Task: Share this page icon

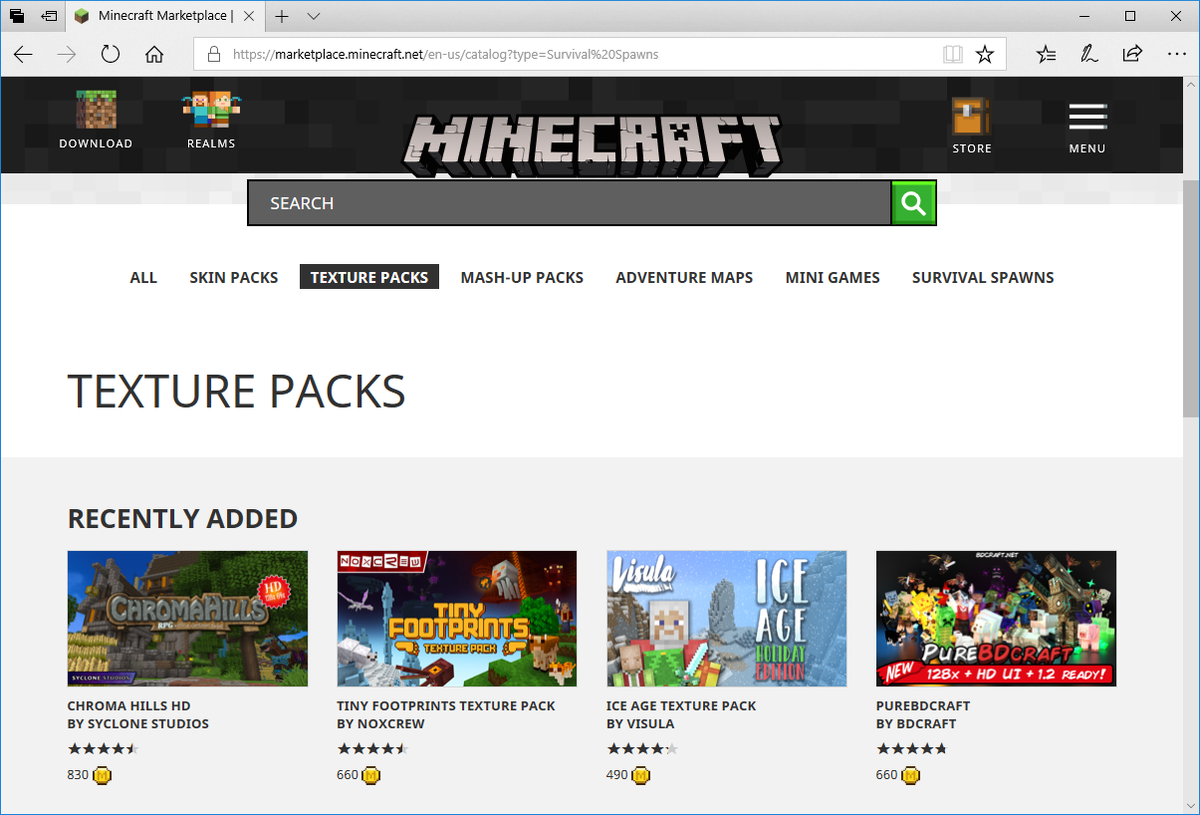Action: (x=1133, y=54)
